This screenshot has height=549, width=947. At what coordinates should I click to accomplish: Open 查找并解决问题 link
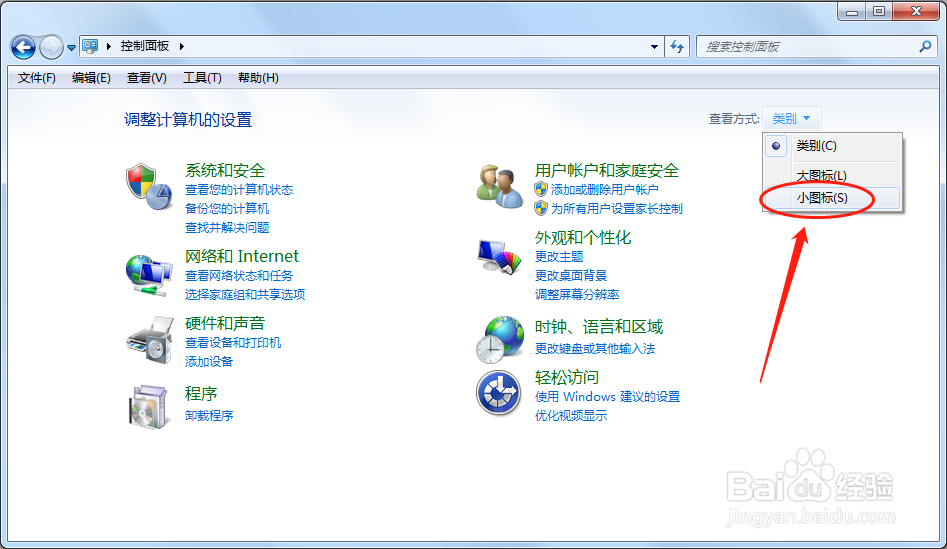pos(227,228)
